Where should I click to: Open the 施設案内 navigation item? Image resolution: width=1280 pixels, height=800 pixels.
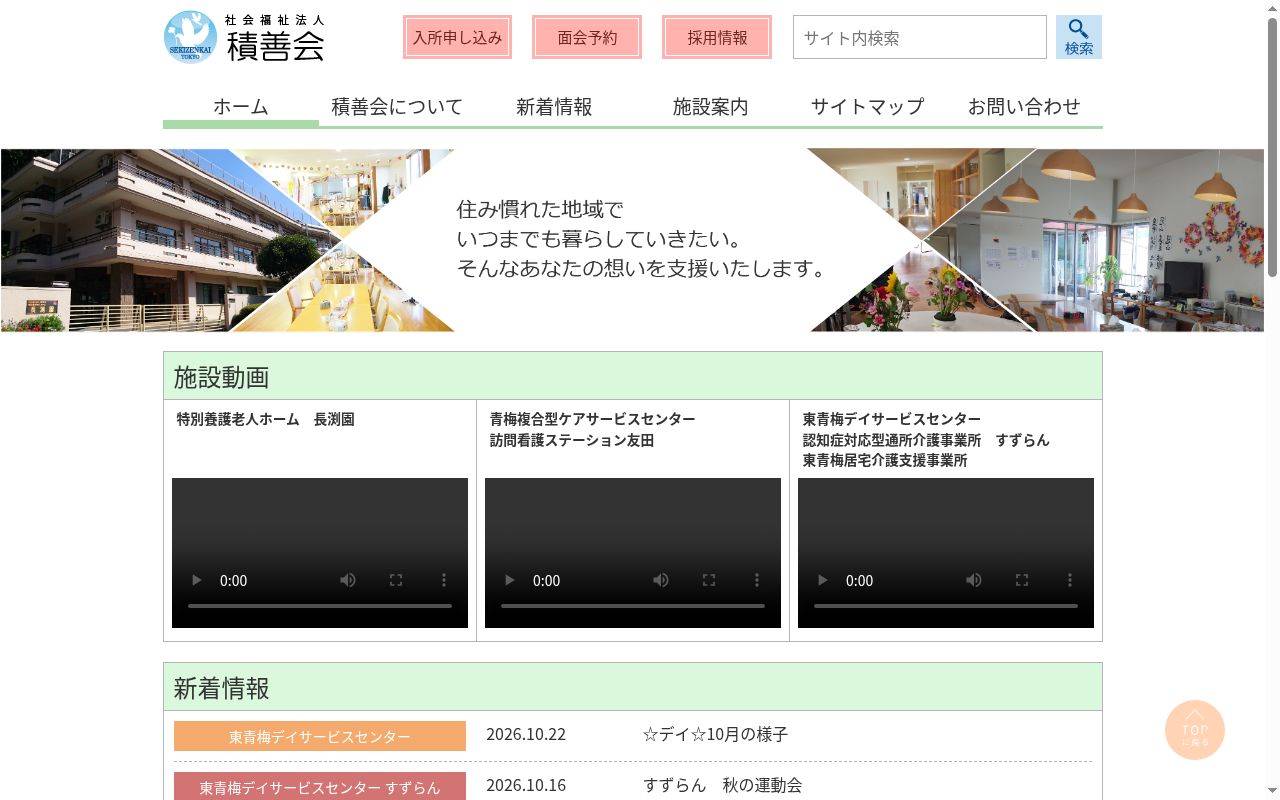coord(710,106)
